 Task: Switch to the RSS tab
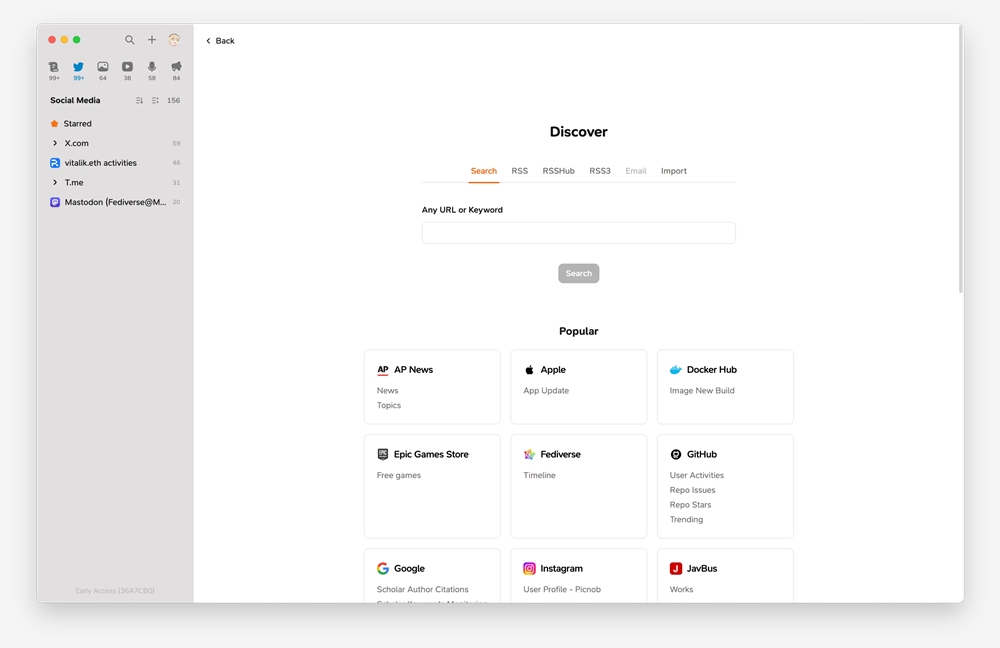tap(519, 171)
